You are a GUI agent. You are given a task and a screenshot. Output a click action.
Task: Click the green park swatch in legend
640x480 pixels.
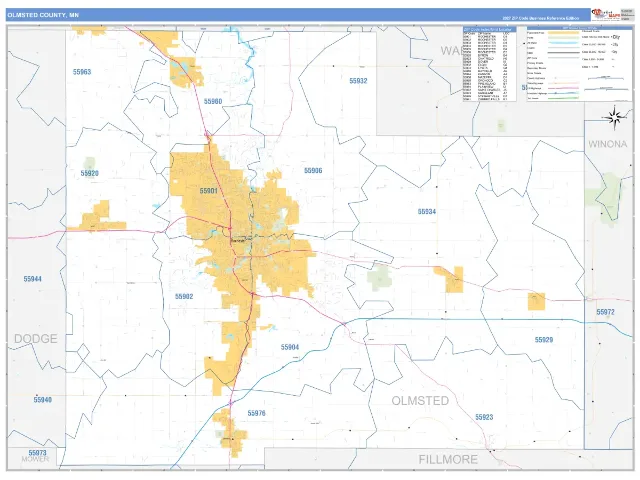(x=563, y=38)
